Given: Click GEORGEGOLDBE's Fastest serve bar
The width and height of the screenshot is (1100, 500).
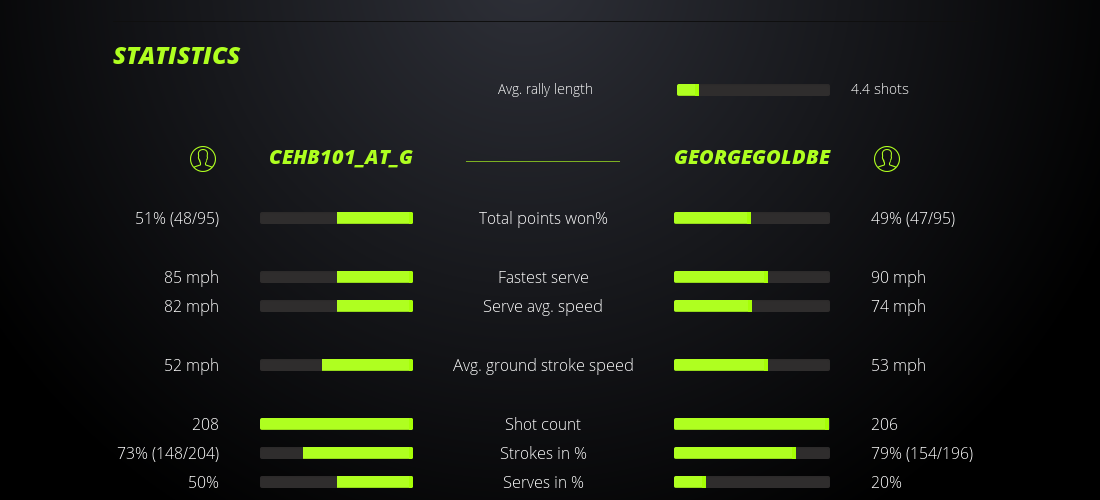Looking at the screenshot, I should pyautogui.click(x=752, y=277).
